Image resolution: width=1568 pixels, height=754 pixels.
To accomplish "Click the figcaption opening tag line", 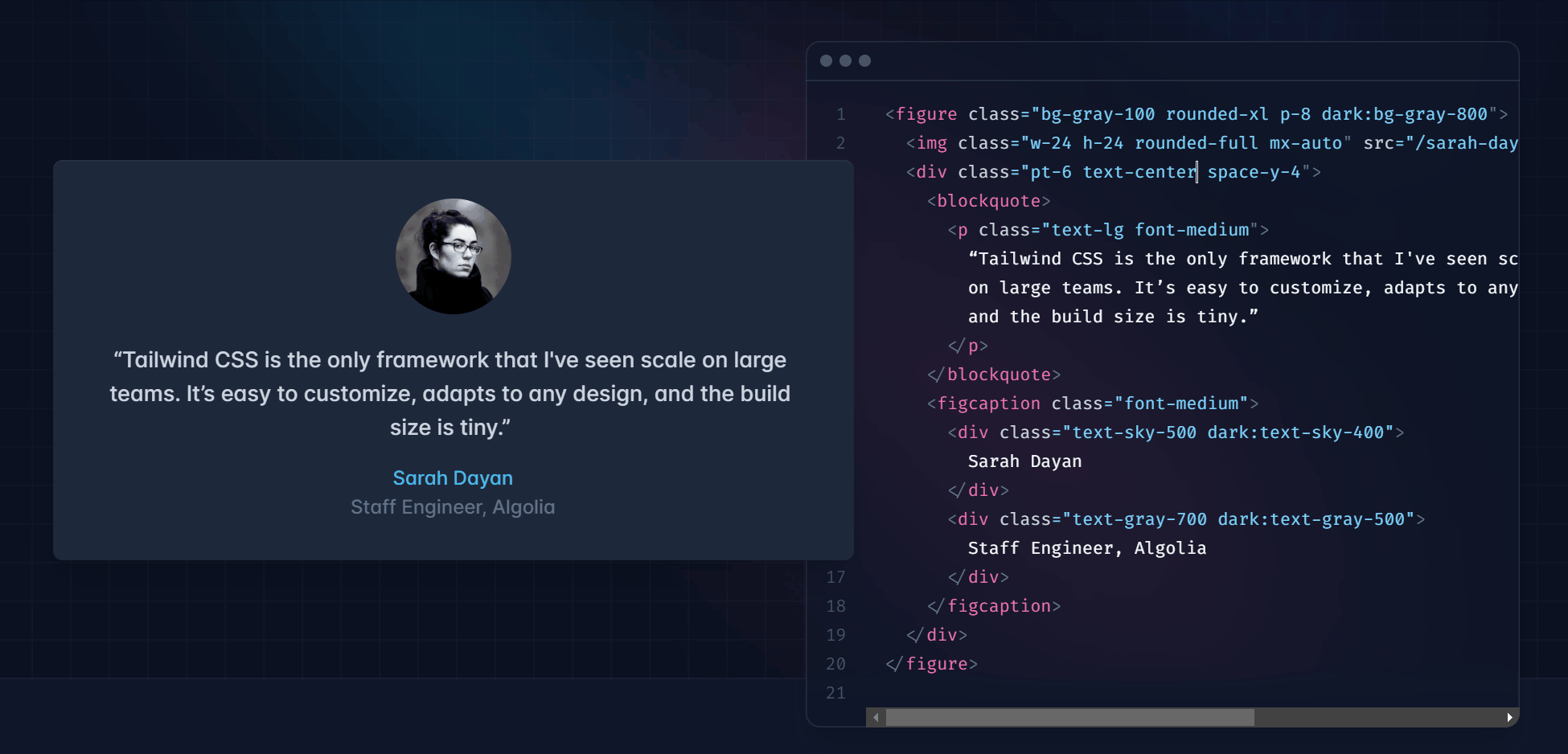I will pyautogui.click(x=1093, y=404).
